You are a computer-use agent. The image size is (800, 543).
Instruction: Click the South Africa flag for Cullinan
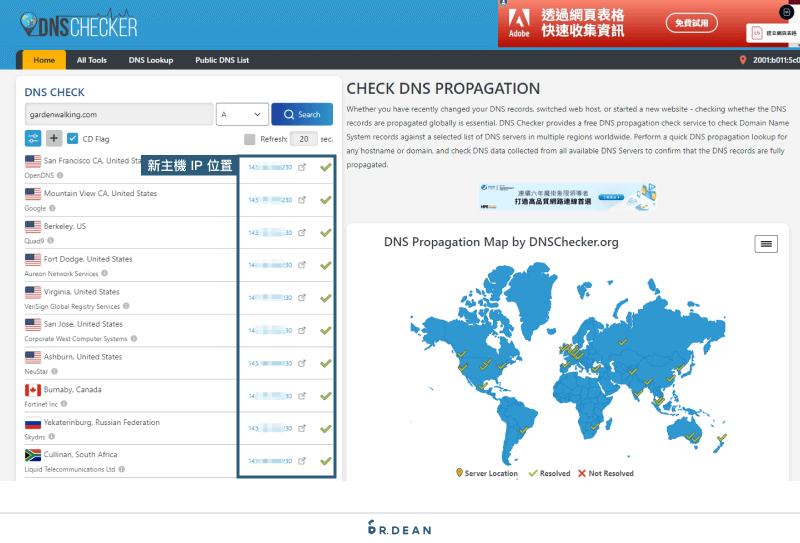(33, 455)
